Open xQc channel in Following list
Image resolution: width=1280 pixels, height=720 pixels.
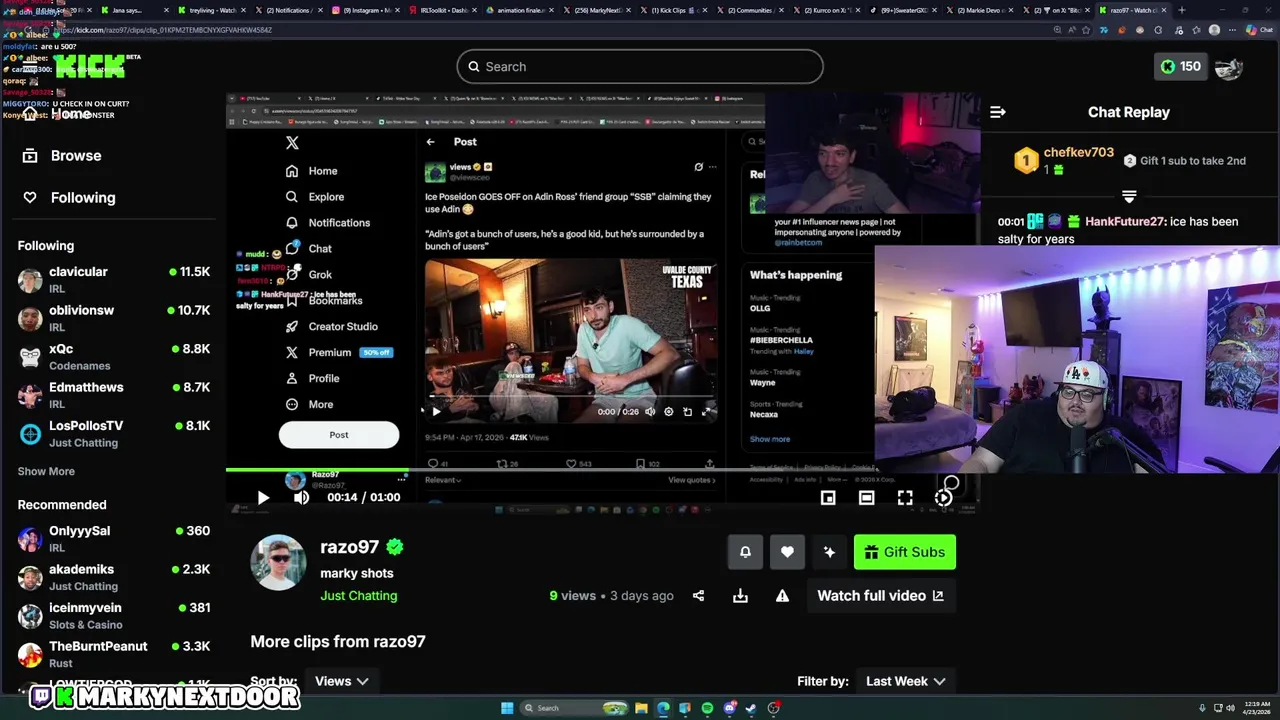tap(114, 357)
